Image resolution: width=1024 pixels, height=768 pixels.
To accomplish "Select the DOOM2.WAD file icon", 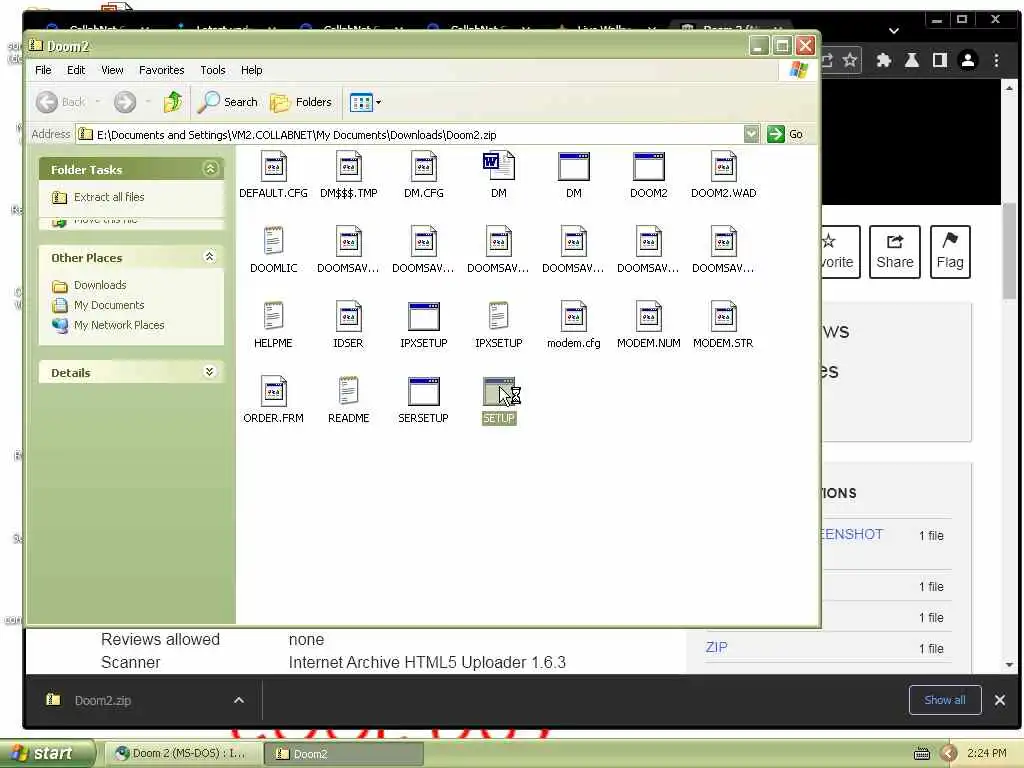I will (x=724, y=167).
